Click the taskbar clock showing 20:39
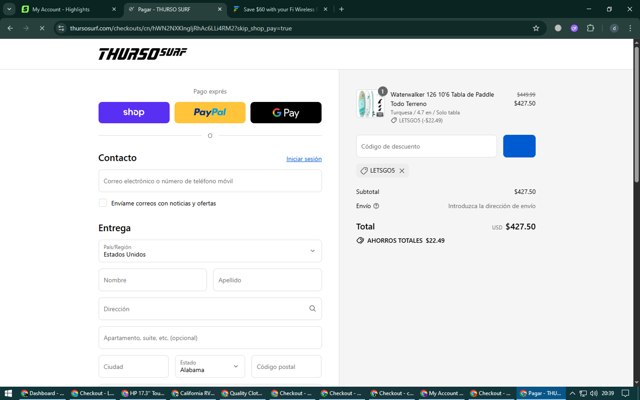 607,393
